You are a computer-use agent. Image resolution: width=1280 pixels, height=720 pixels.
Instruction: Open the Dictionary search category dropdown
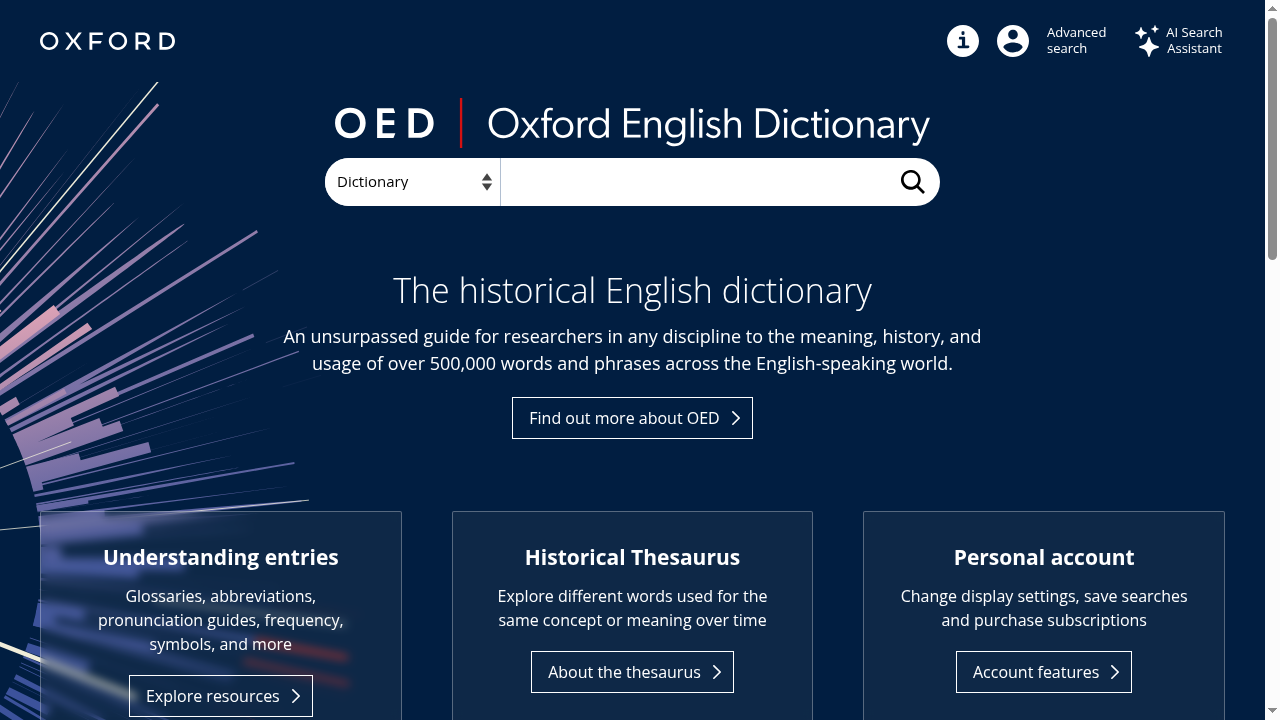coord(412,181)
